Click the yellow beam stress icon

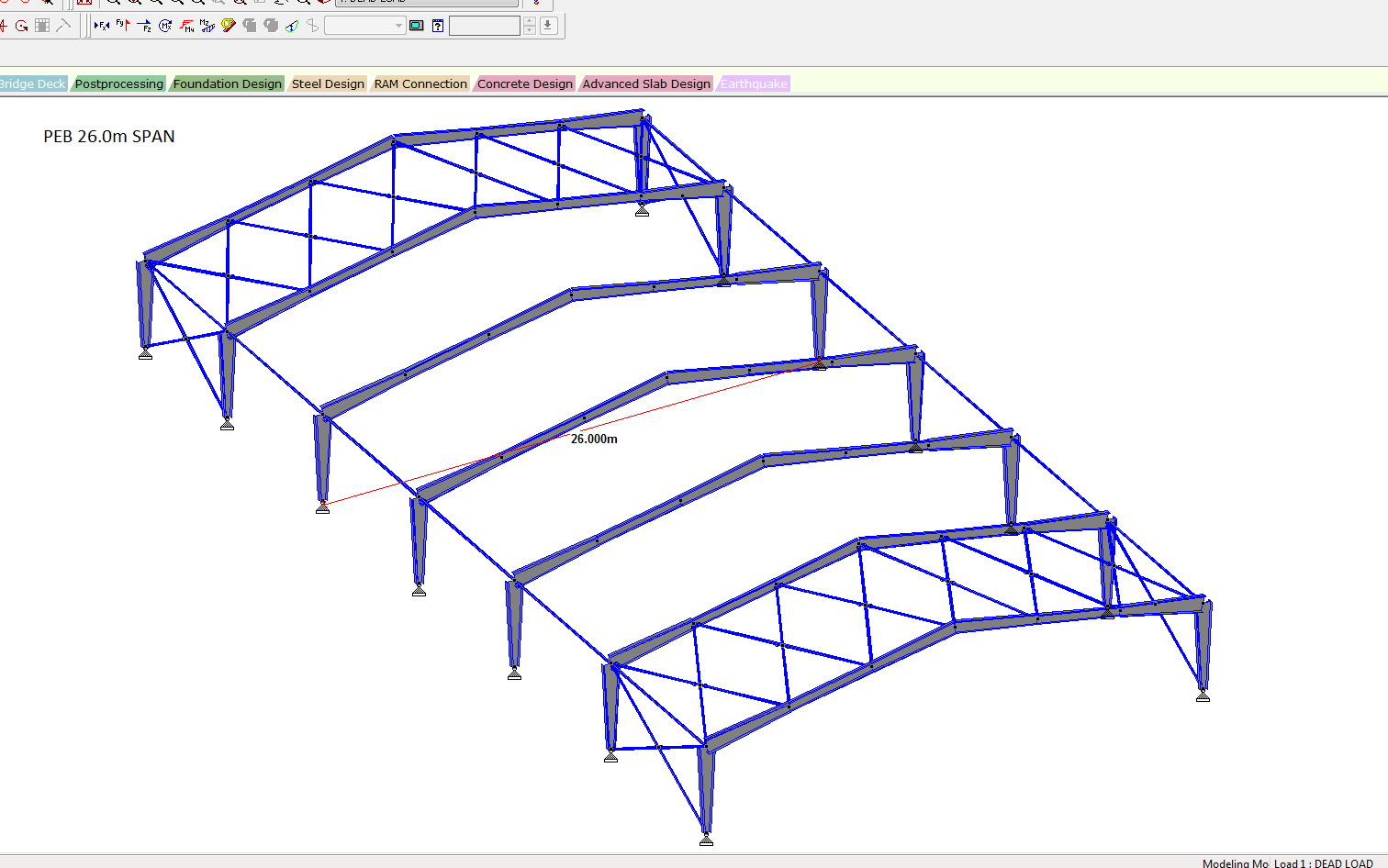pyautogui.click(x=229, y=26)
